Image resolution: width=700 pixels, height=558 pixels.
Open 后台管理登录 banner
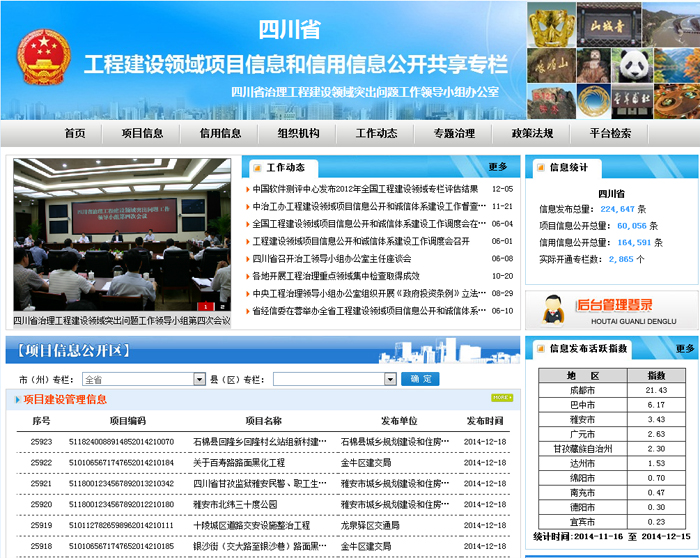612,309
